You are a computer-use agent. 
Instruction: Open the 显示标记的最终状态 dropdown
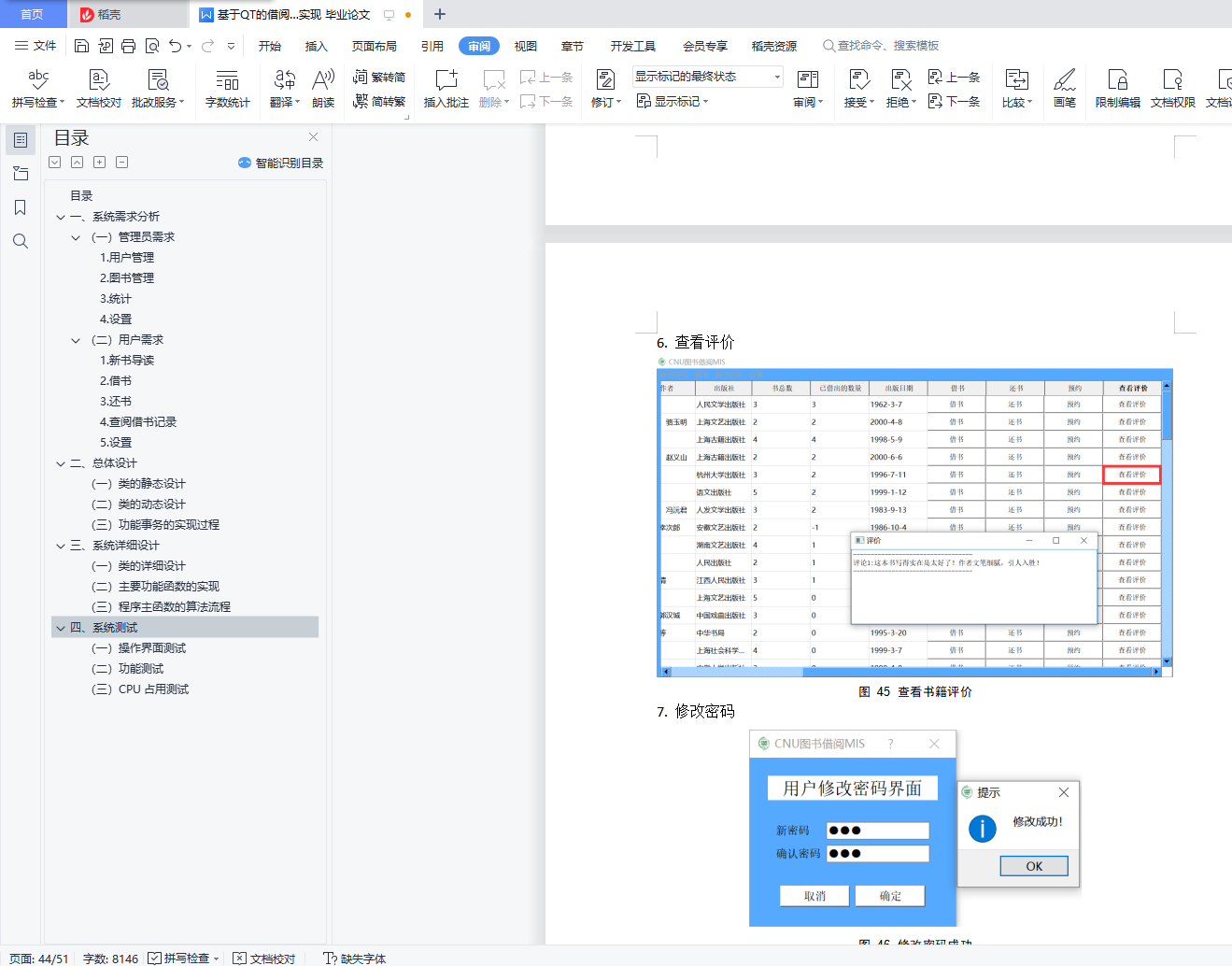(708, 77)
